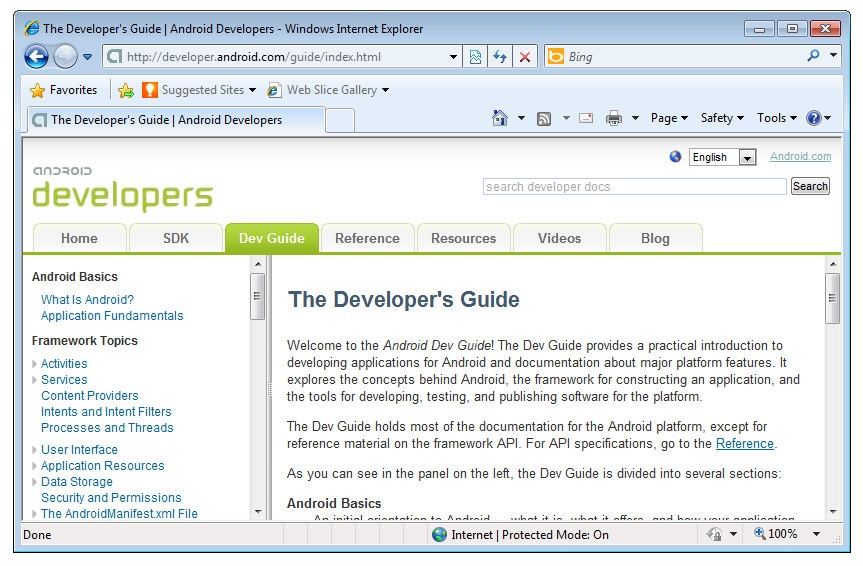Switch to the Home tab
The height and width of the screenshot is (566, 863).
(x=79, y=238)
